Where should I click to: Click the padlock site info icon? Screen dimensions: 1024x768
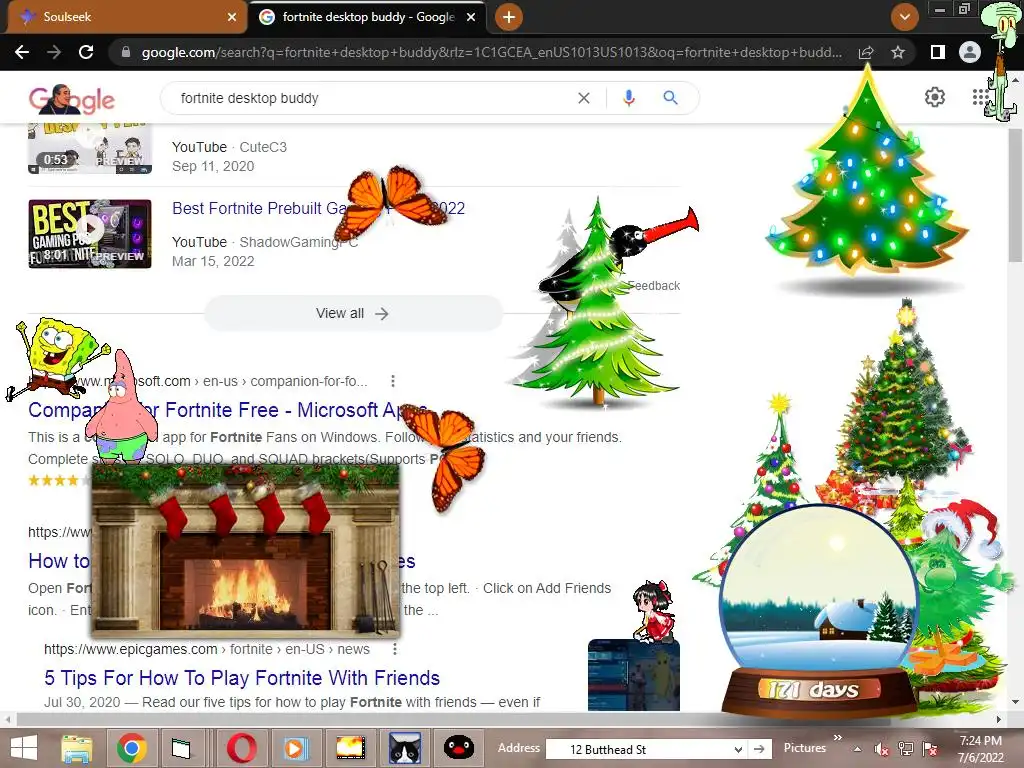click(126, 52)
